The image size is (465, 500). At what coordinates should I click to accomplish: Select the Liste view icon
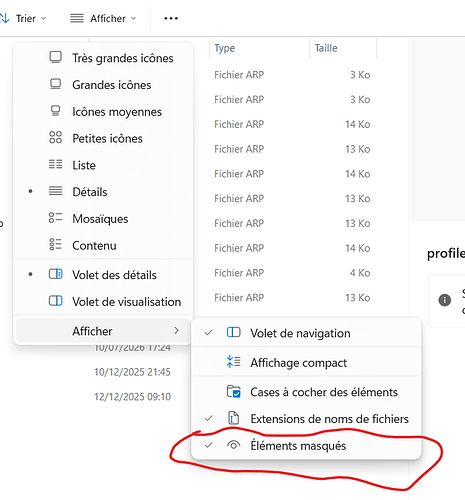click(56, 164)
